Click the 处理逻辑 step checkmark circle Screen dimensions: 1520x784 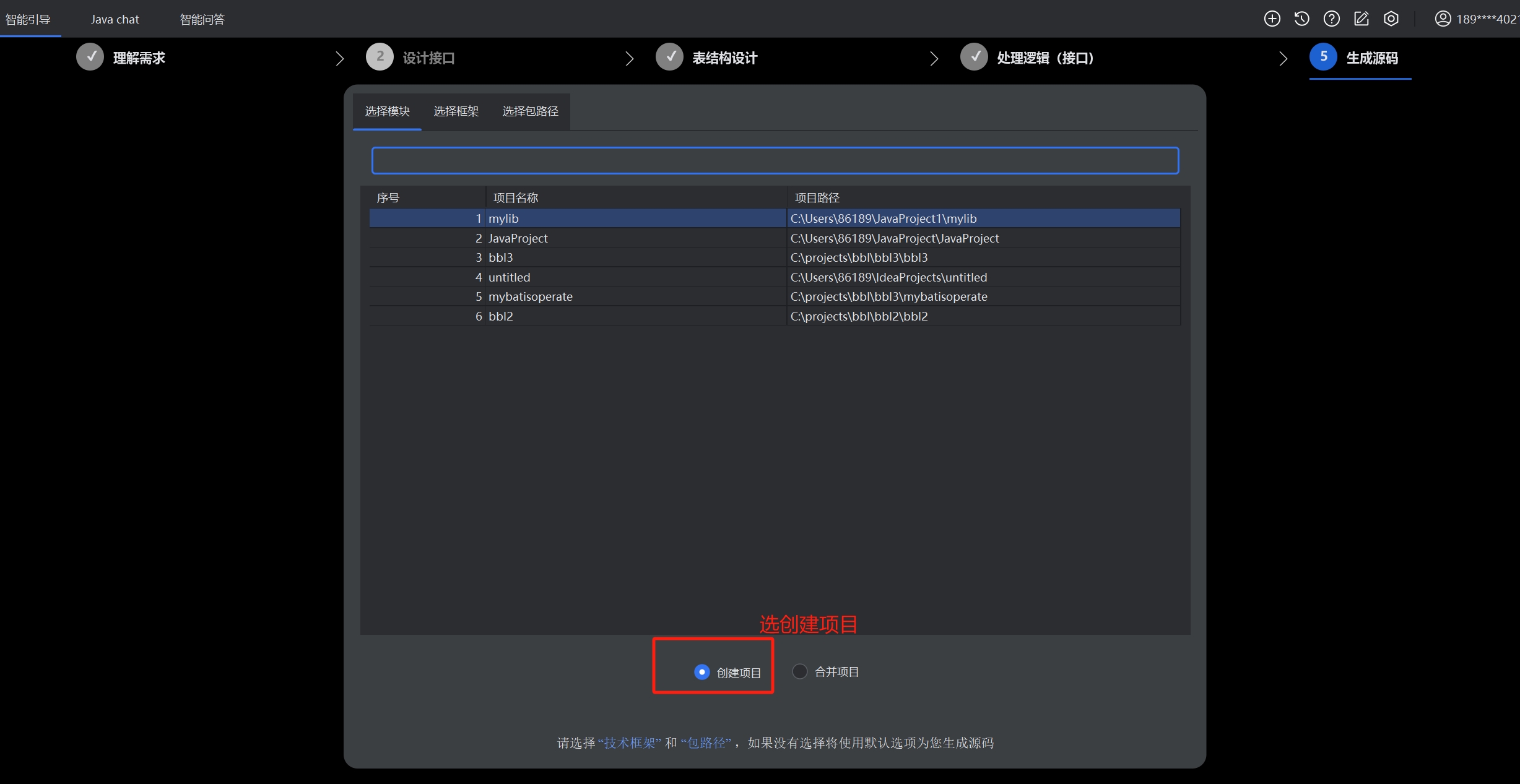click(974, 57)
